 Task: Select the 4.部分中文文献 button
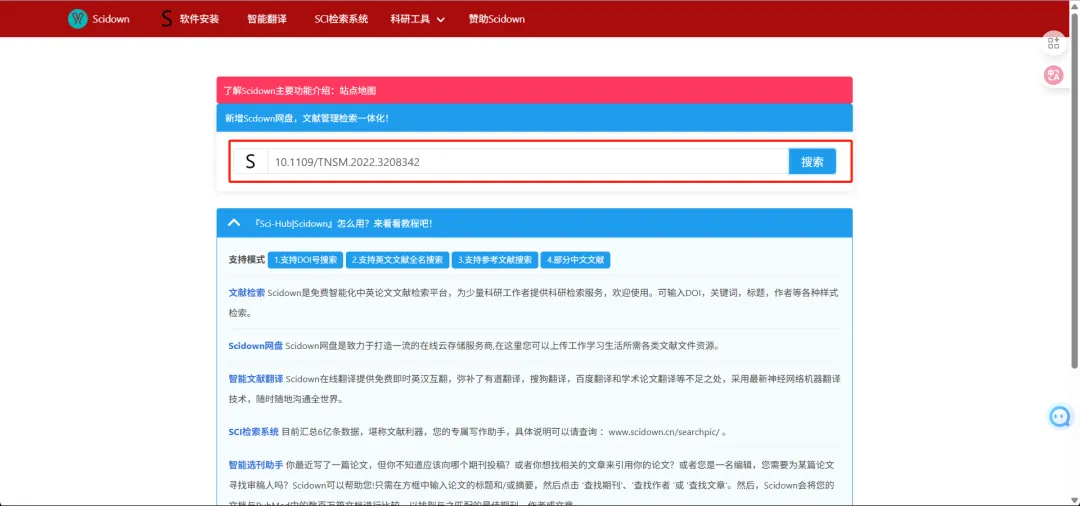(575, 260)
